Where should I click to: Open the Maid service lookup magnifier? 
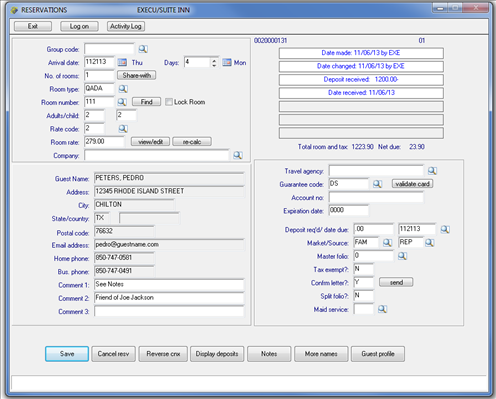click(382, 309)
